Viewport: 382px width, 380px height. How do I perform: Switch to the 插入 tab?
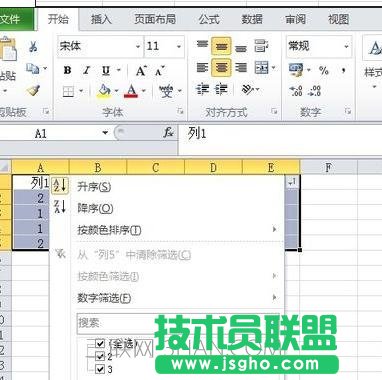[101, 19]
